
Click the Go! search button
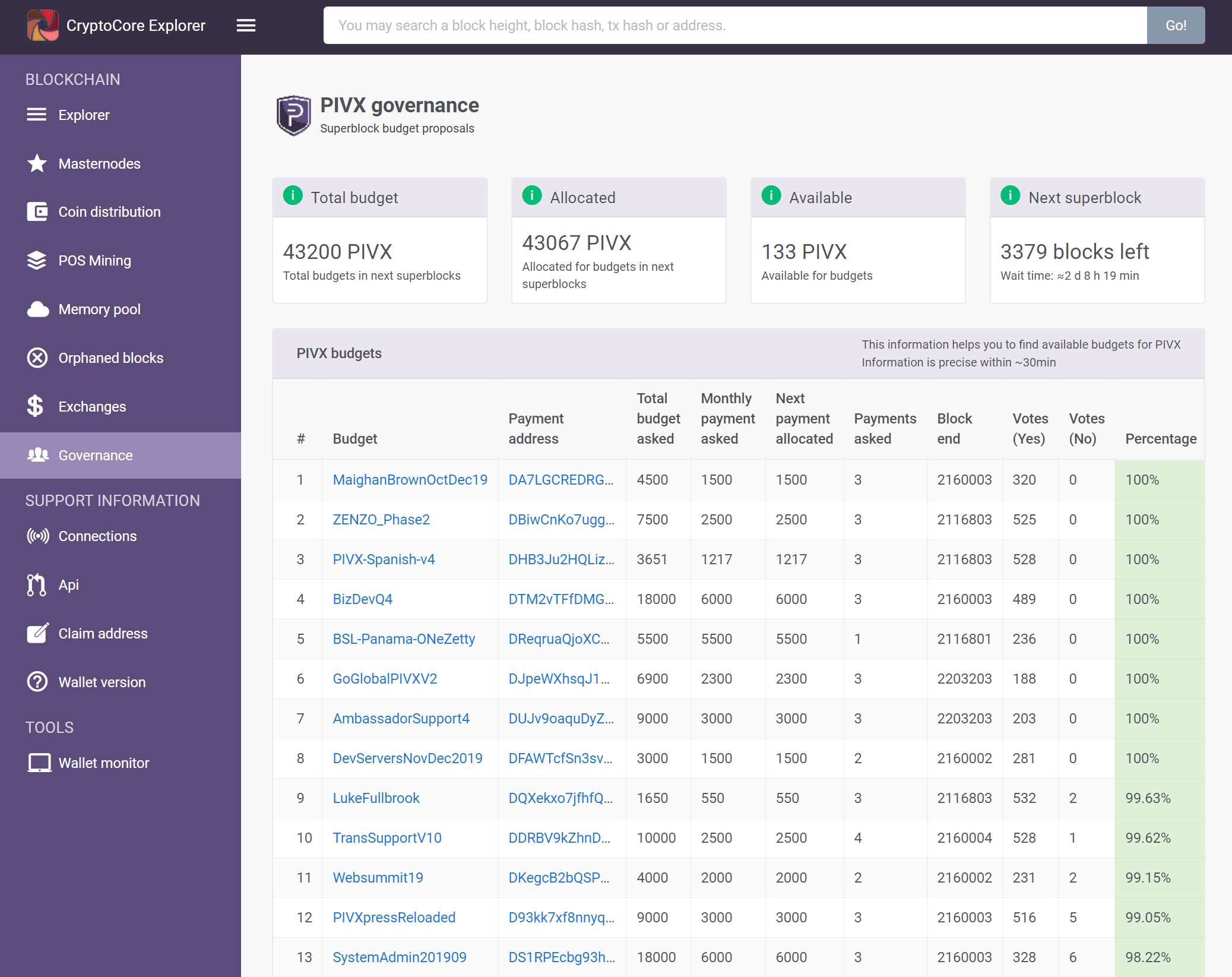coord(1176,26)
